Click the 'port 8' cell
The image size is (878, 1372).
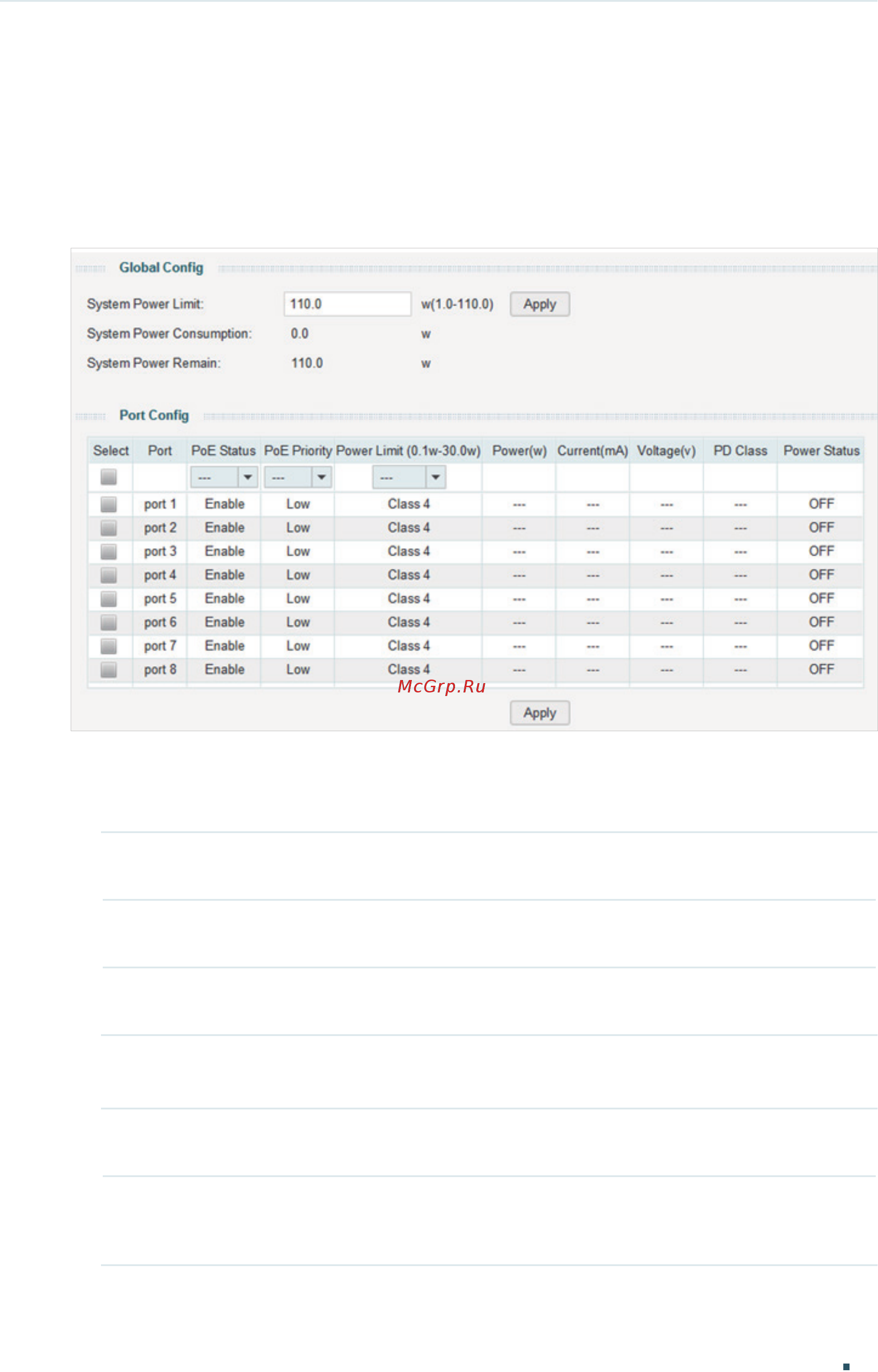click(160, 670)
